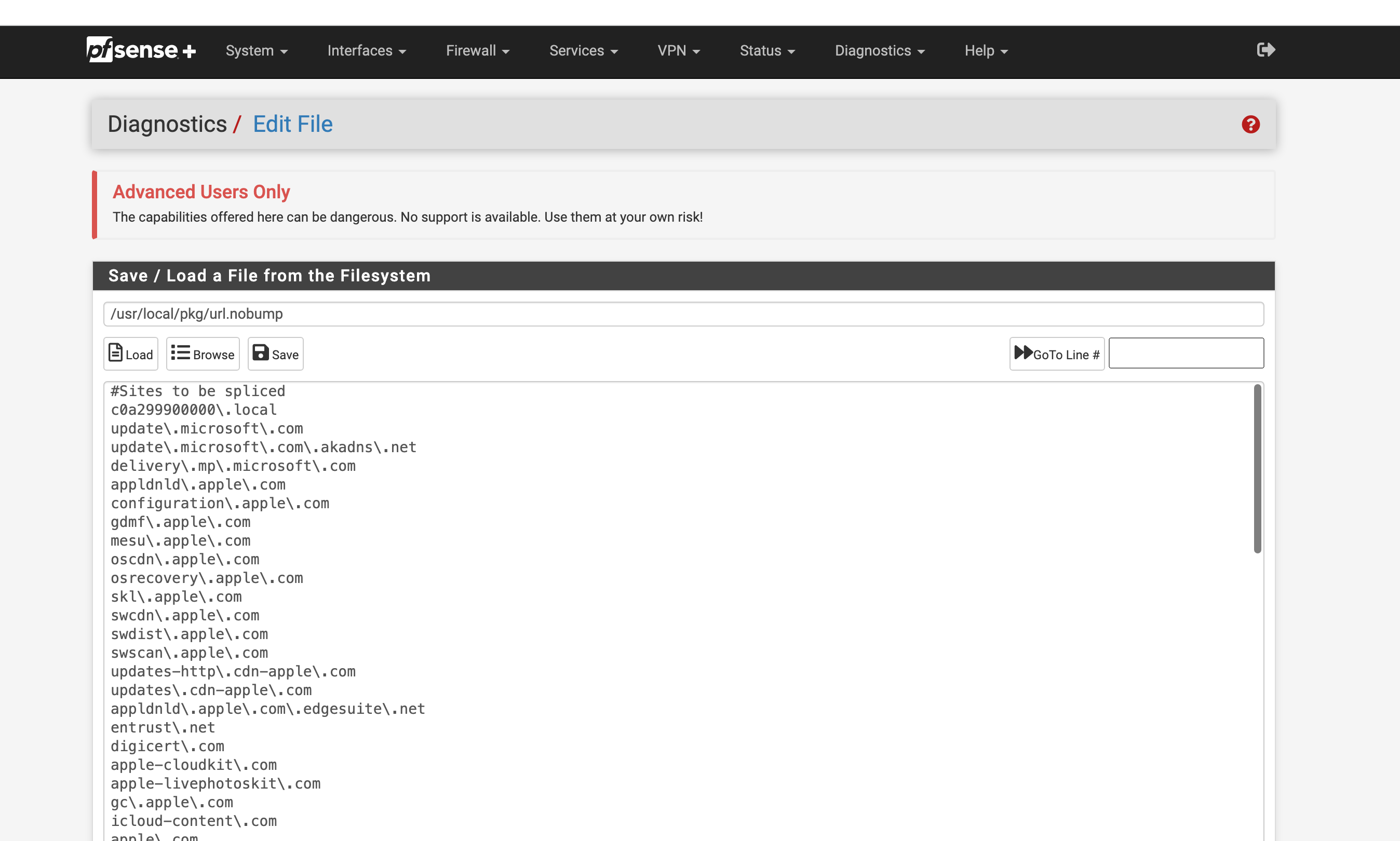
Task: Open the Status menu
Action: (x=767, y=51)
